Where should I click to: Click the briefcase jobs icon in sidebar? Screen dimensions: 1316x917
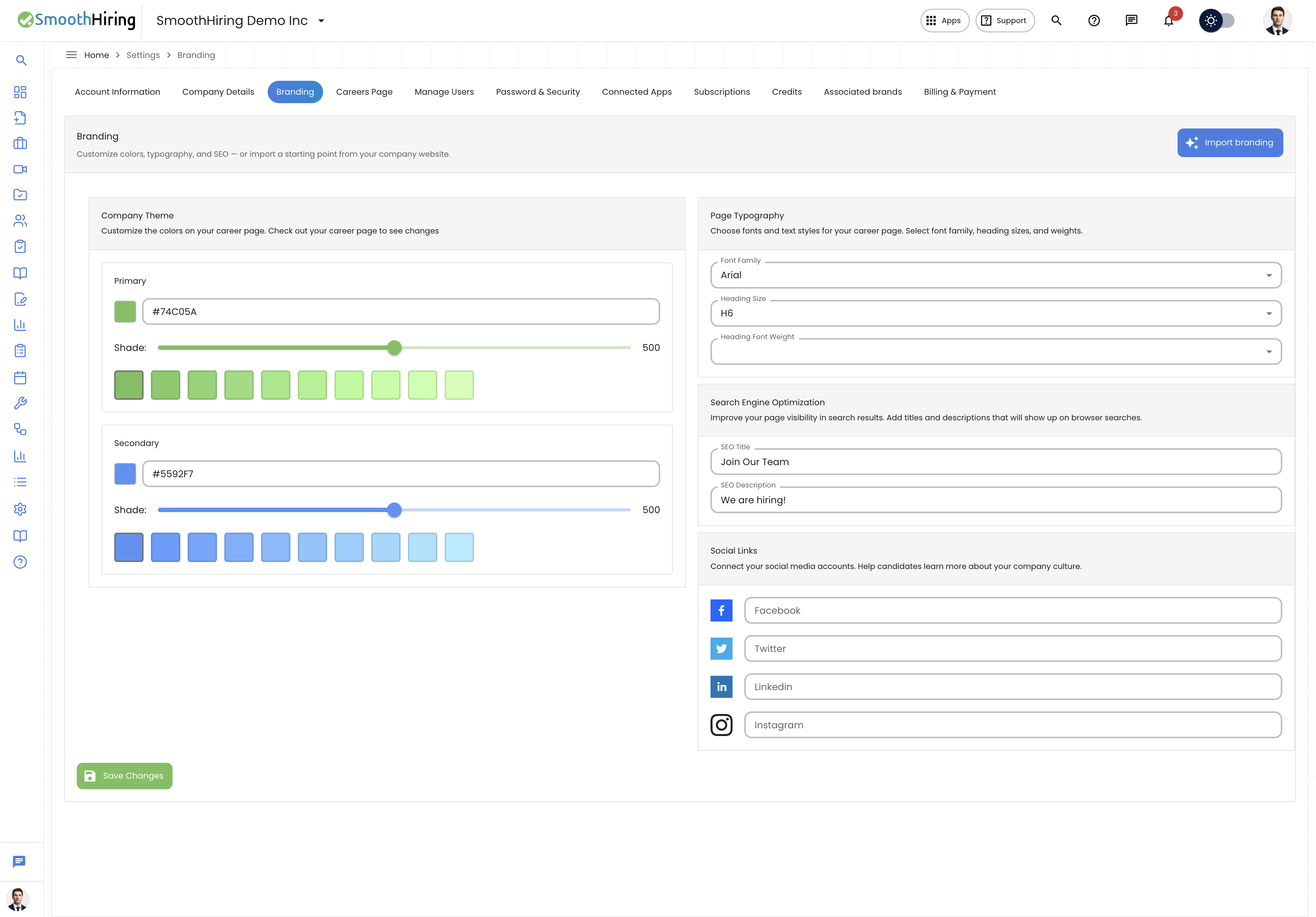point(20,143)
